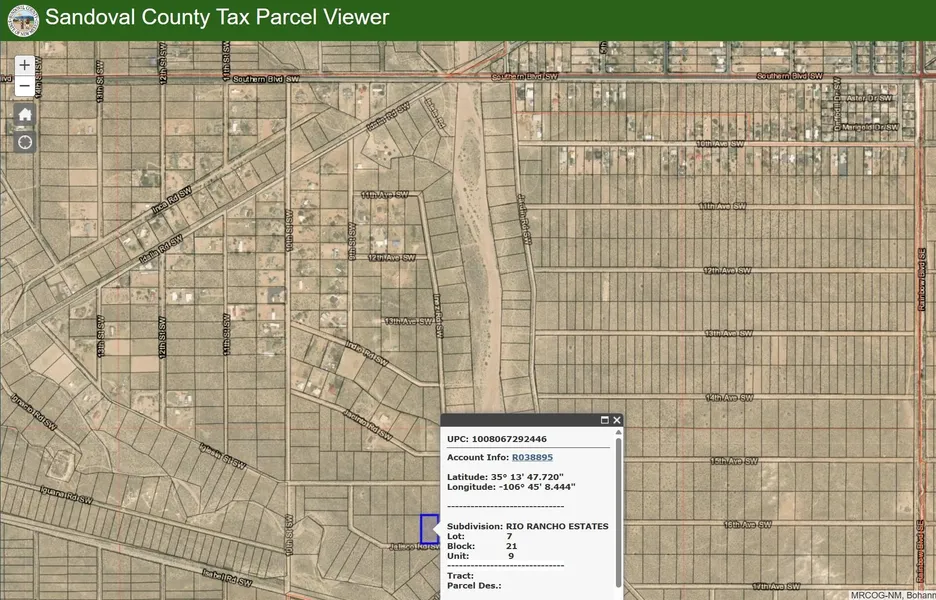The width and height of the screenshot is (936, 600).
Task: Close the parcel info popup
Action: click(617, 421)
